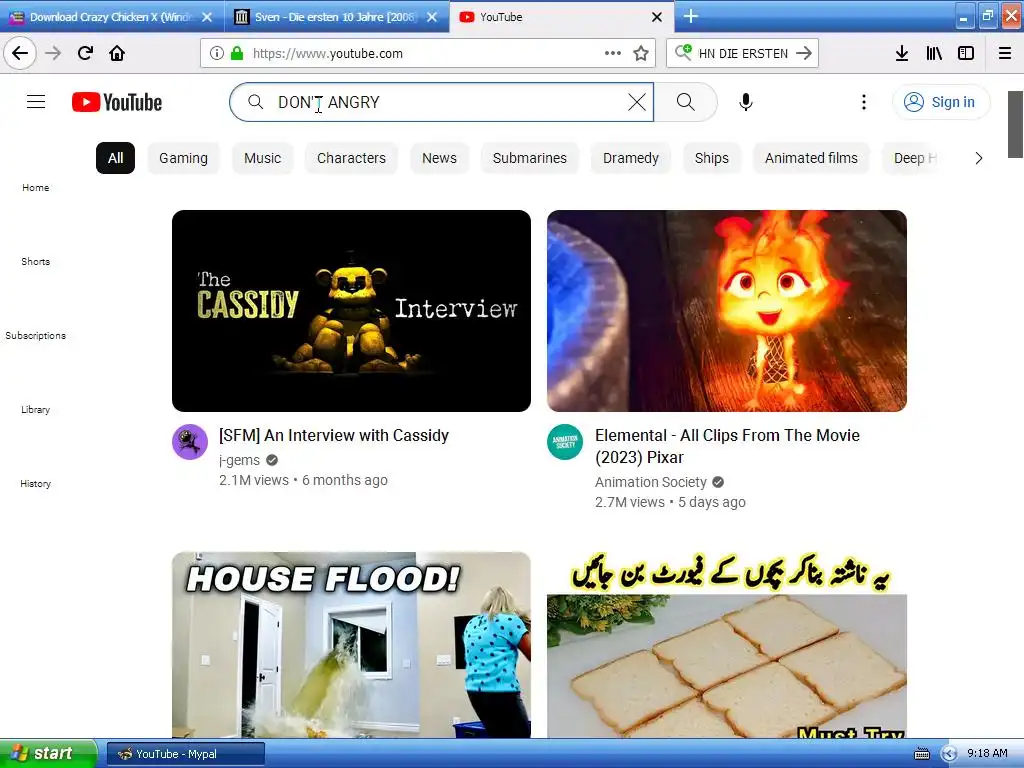This screenshot has width=1024, height=768.
Task: Open the browser library icon
Action: 935,53
